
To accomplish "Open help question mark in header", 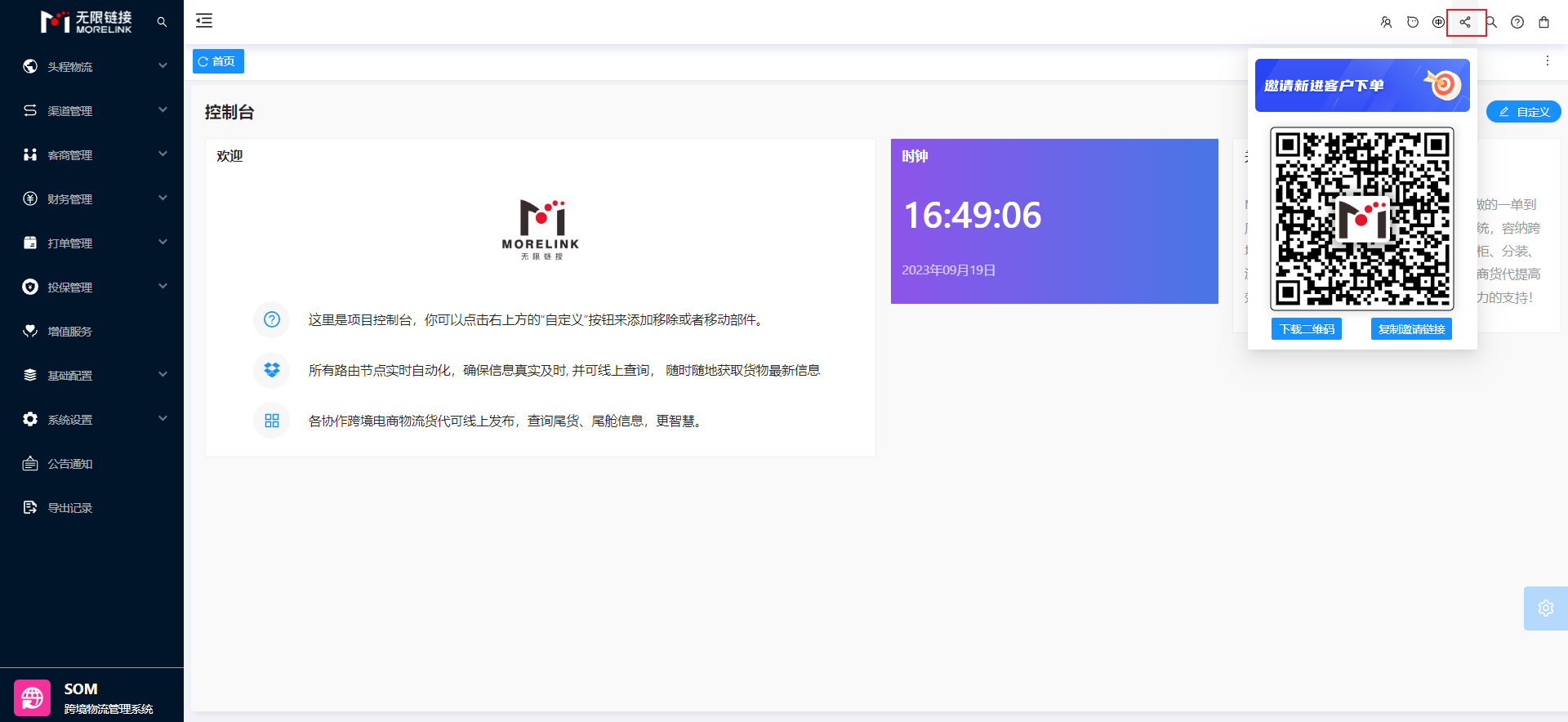I will (1517, 22).
